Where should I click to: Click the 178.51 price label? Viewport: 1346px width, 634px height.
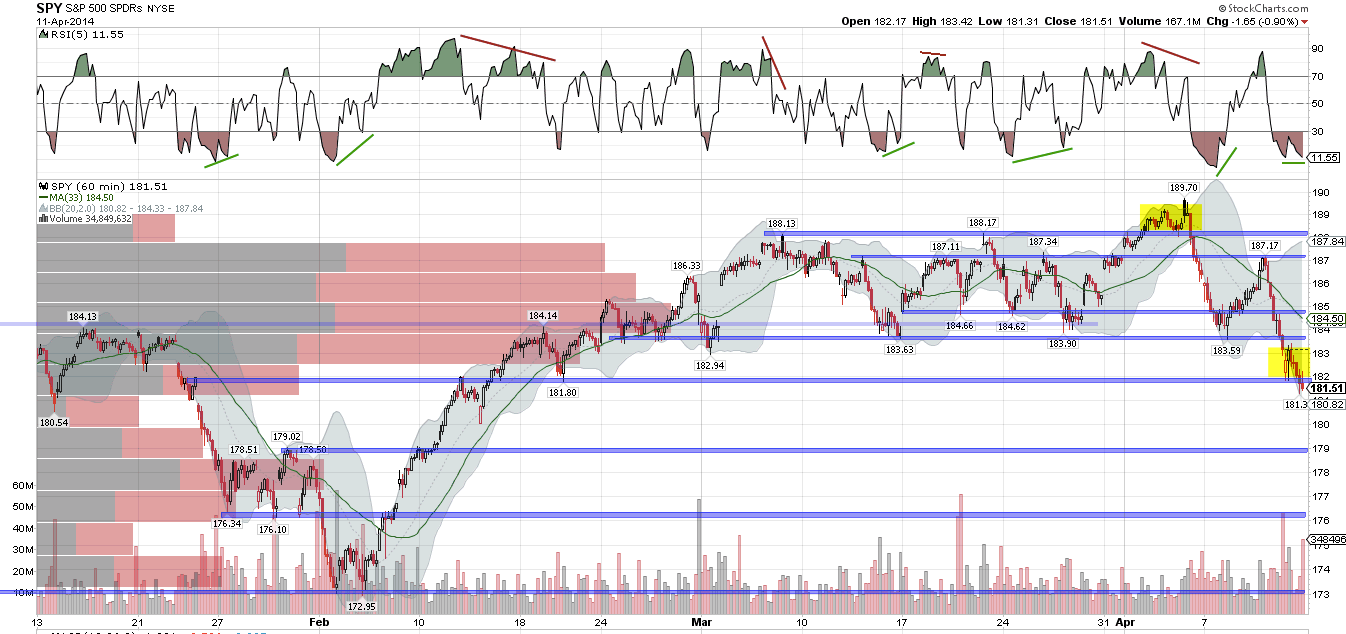coord(244,450)
